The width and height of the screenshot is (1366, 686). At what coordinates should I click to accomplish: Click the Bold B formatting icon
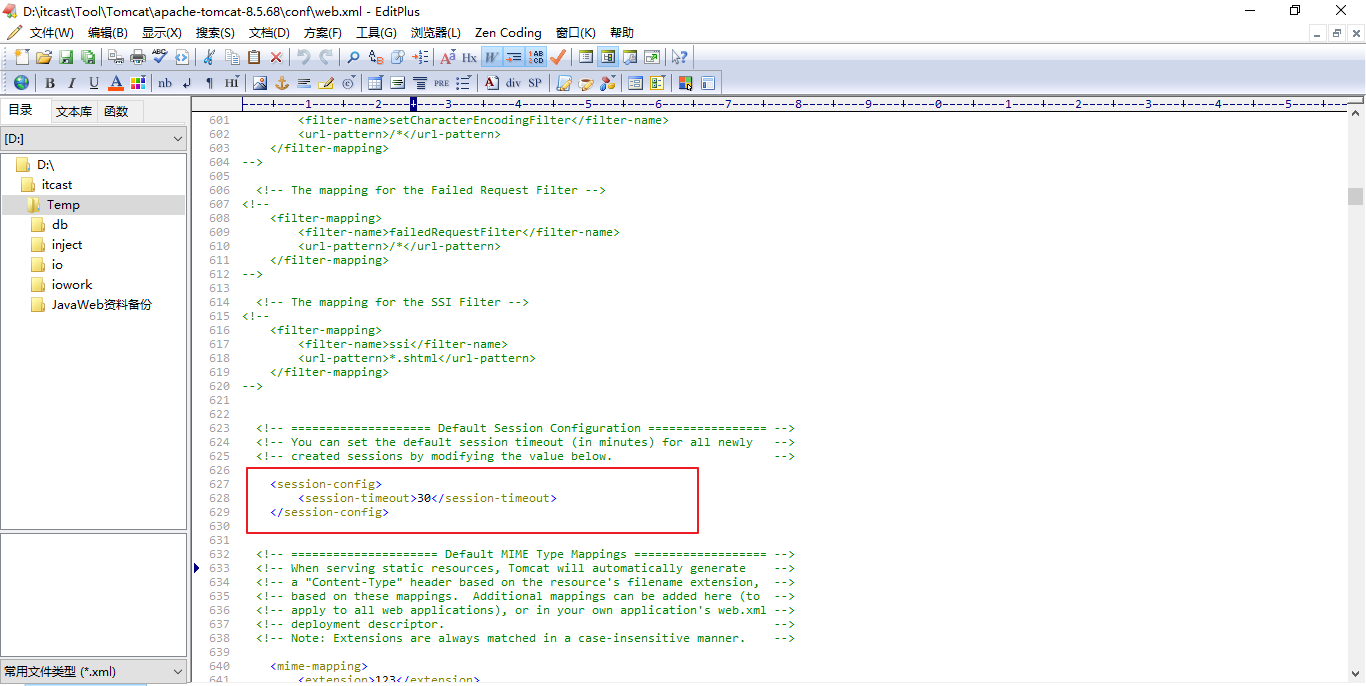coord(49,83)
